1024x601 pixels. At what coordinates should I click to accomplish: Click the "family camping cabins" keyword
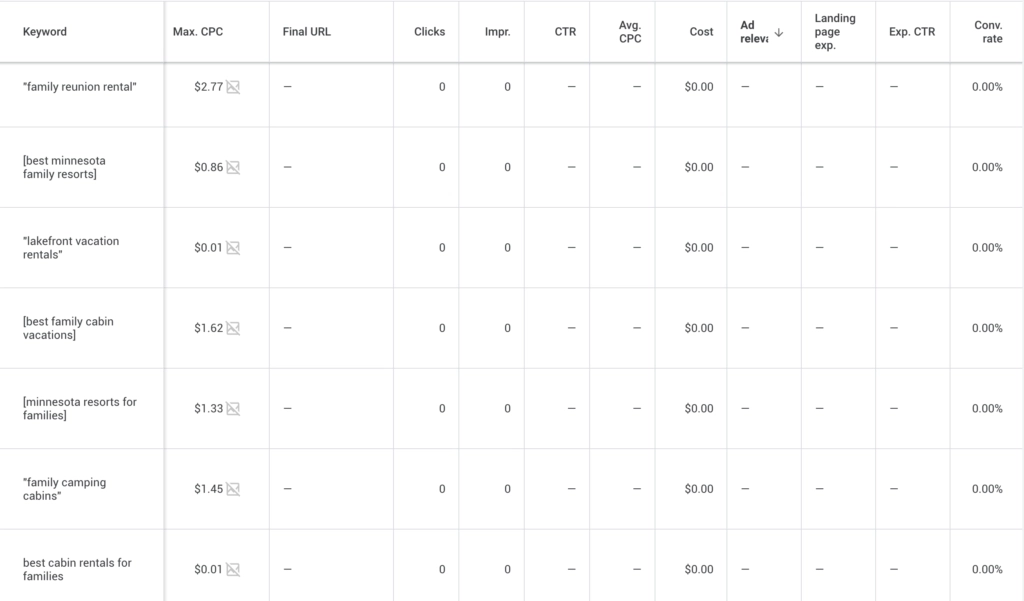[x=64, y=489]
